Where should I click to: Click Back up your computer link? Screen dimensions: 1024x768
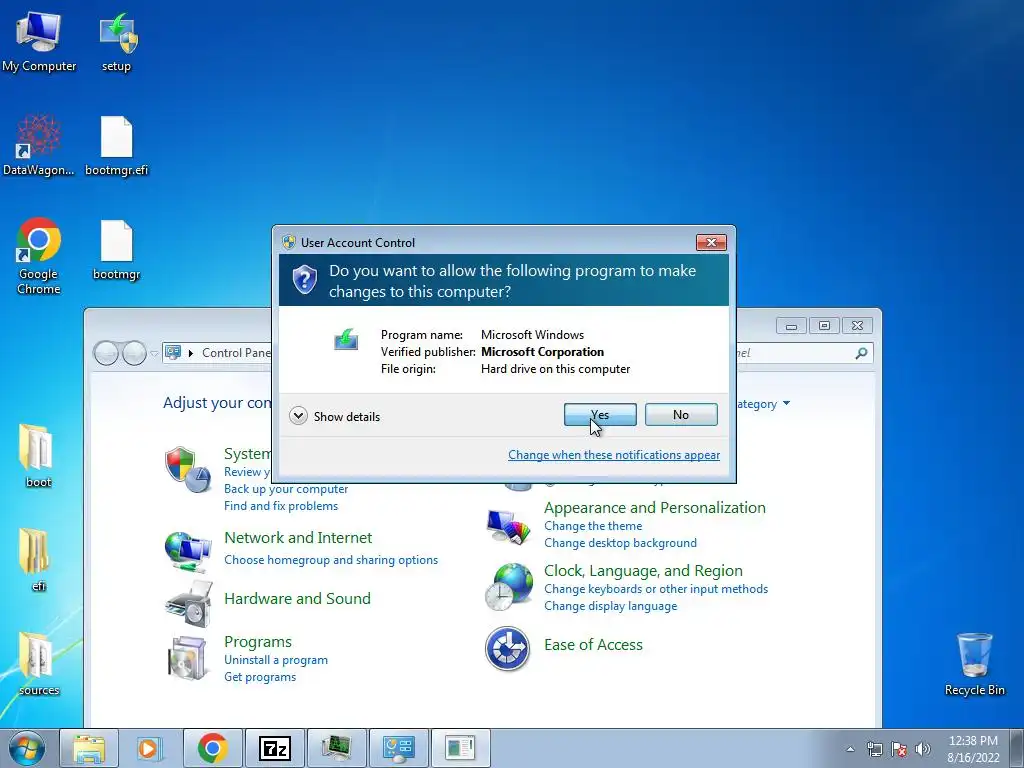(x=286, y=489)
